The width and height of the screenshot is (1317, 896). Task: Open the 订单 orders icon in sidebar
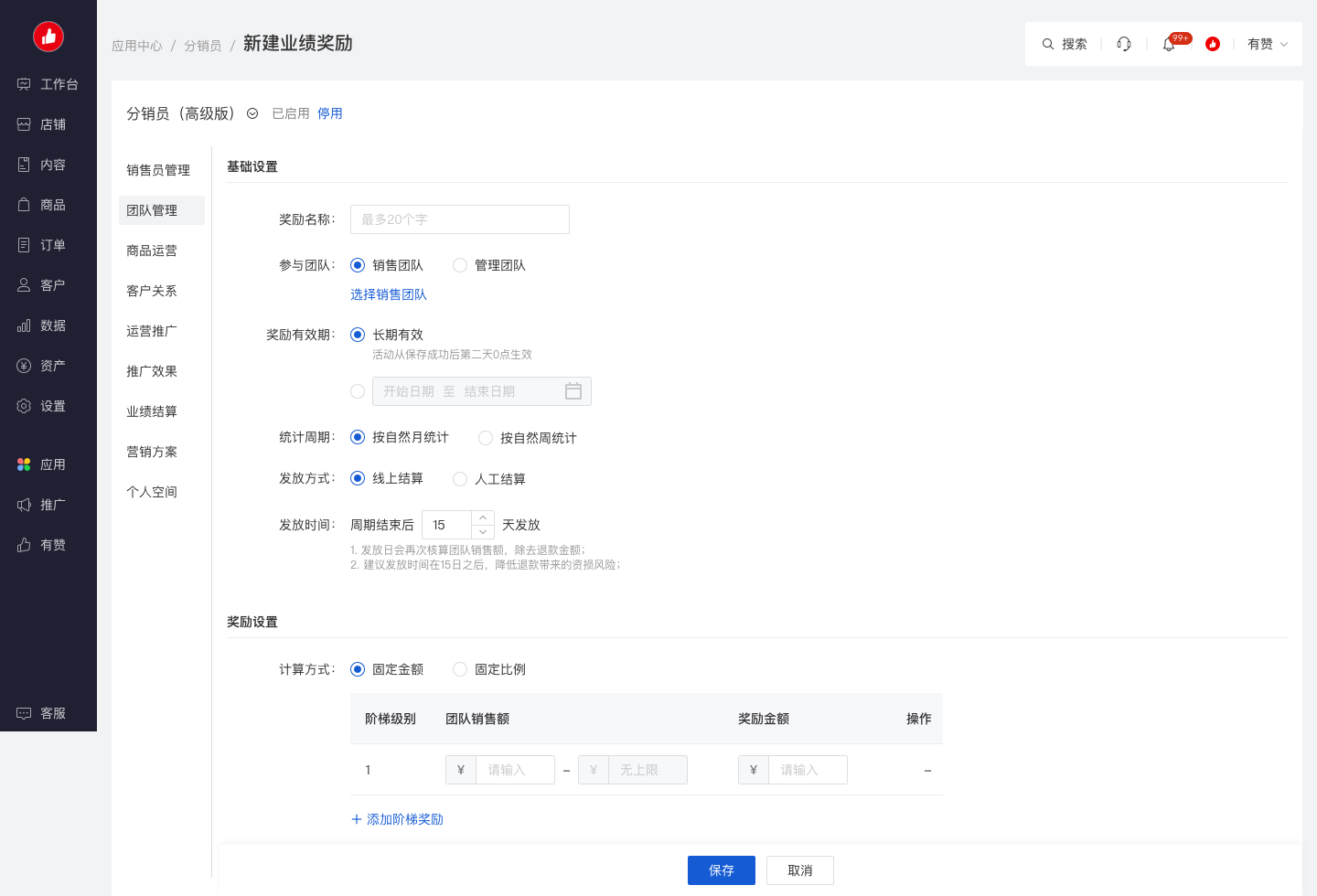click(x=24, y=245)
